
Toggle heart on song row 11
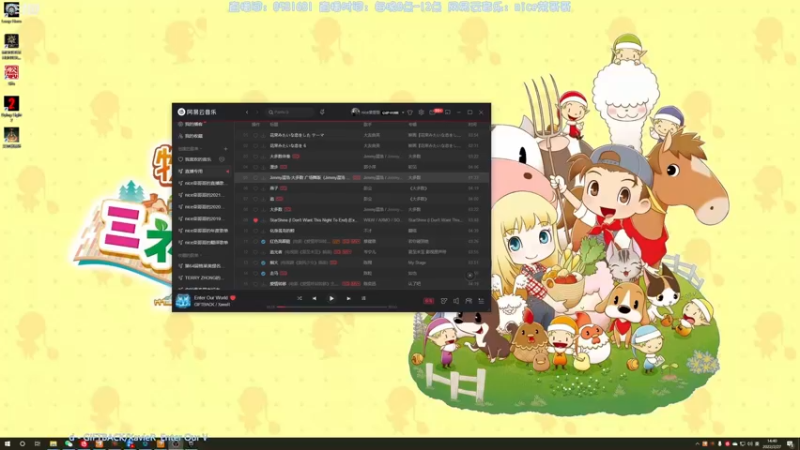(256, 241)
